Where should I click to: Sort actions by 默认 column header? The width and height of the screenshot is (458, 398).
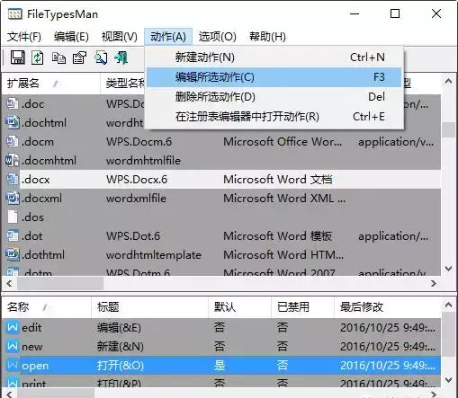point(240,307)
